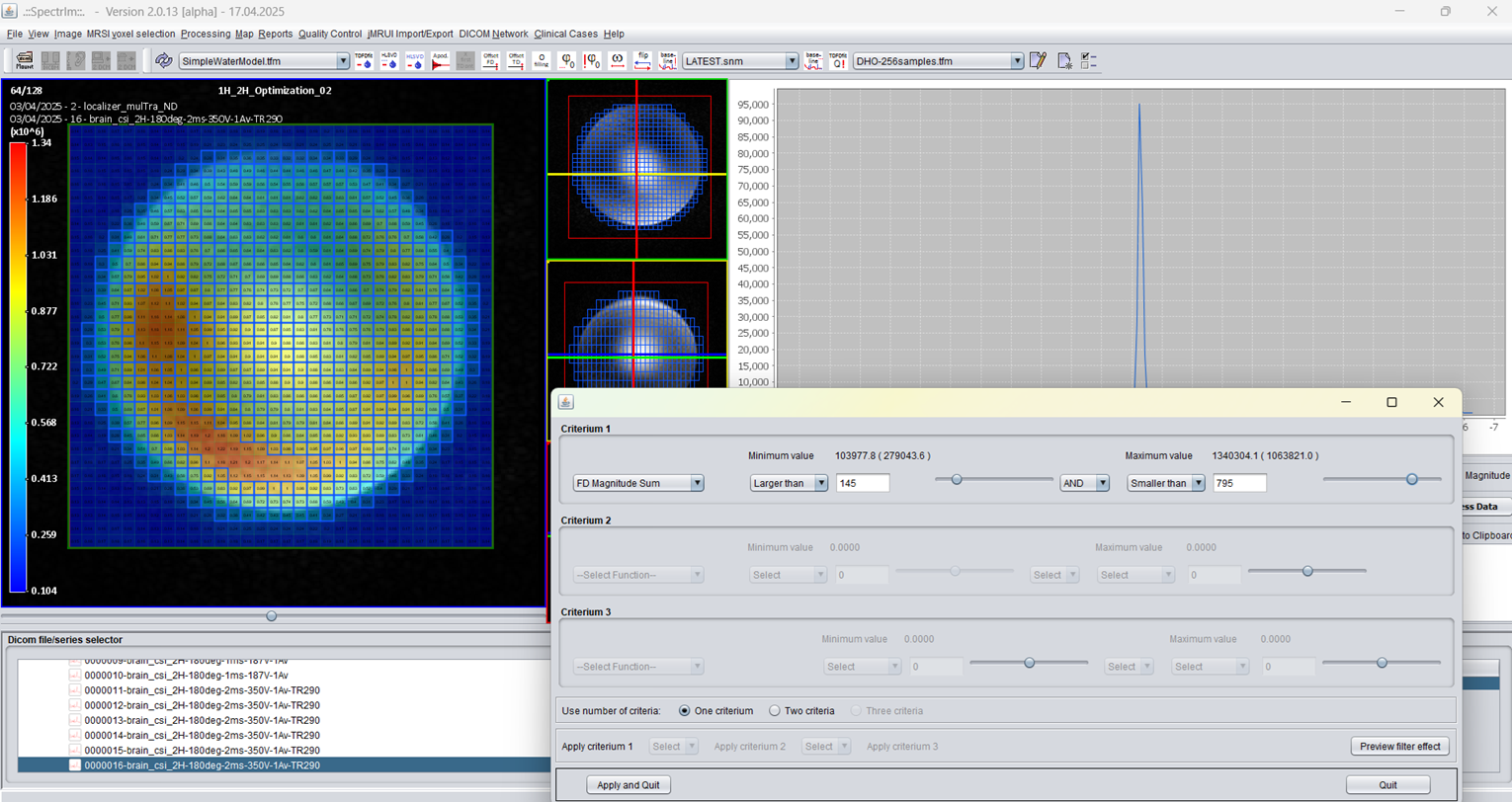Open the DICOM Network menu
The image size is (1512, 802).
pos(493,34)
